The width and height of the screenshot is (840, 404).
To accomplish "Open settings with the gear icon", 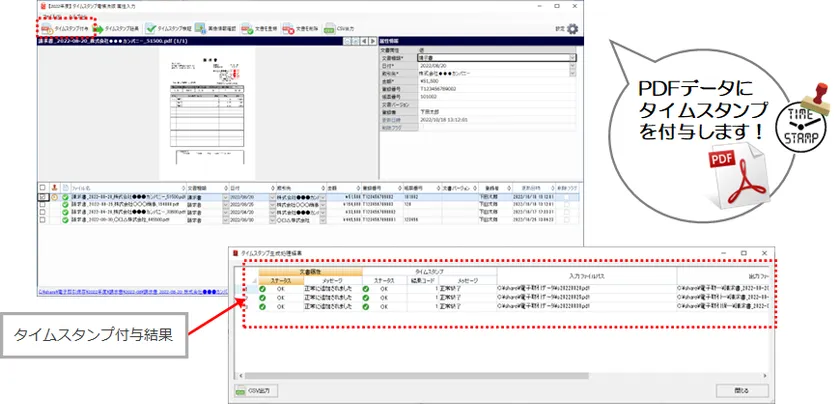I will 572,29.
